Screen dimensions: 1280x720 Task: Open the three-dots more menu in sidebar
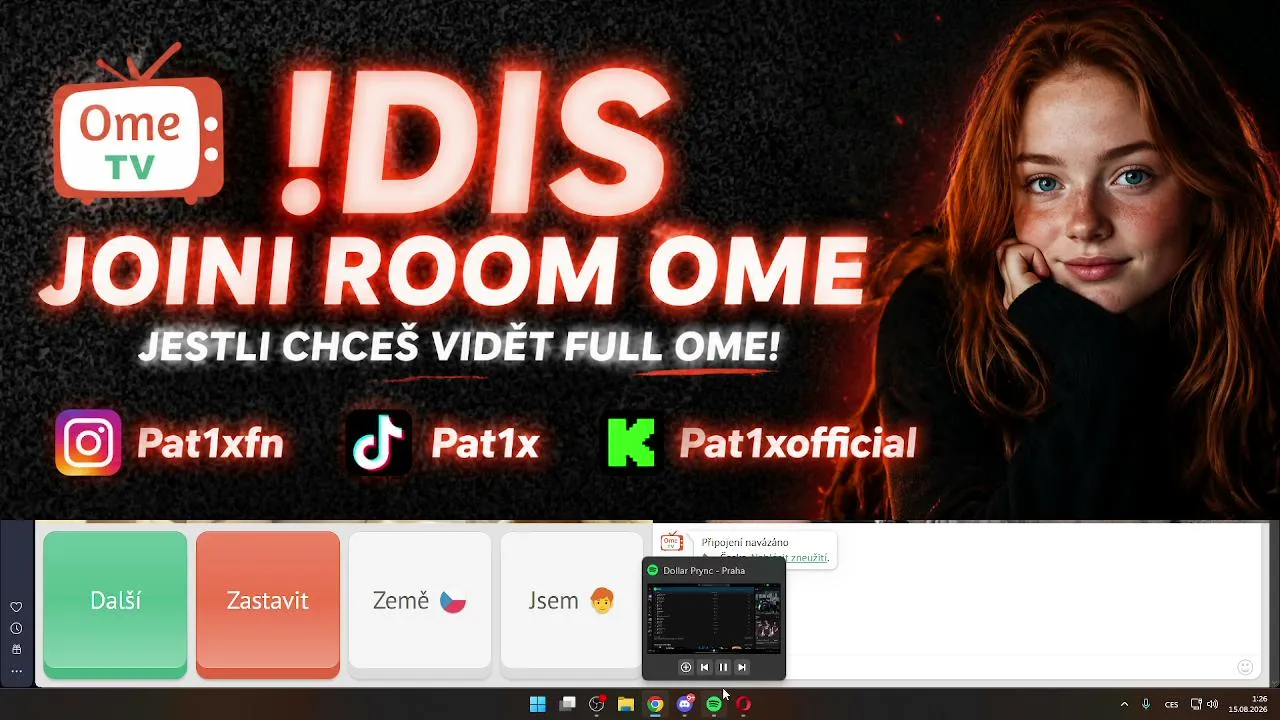pos(16,671)
